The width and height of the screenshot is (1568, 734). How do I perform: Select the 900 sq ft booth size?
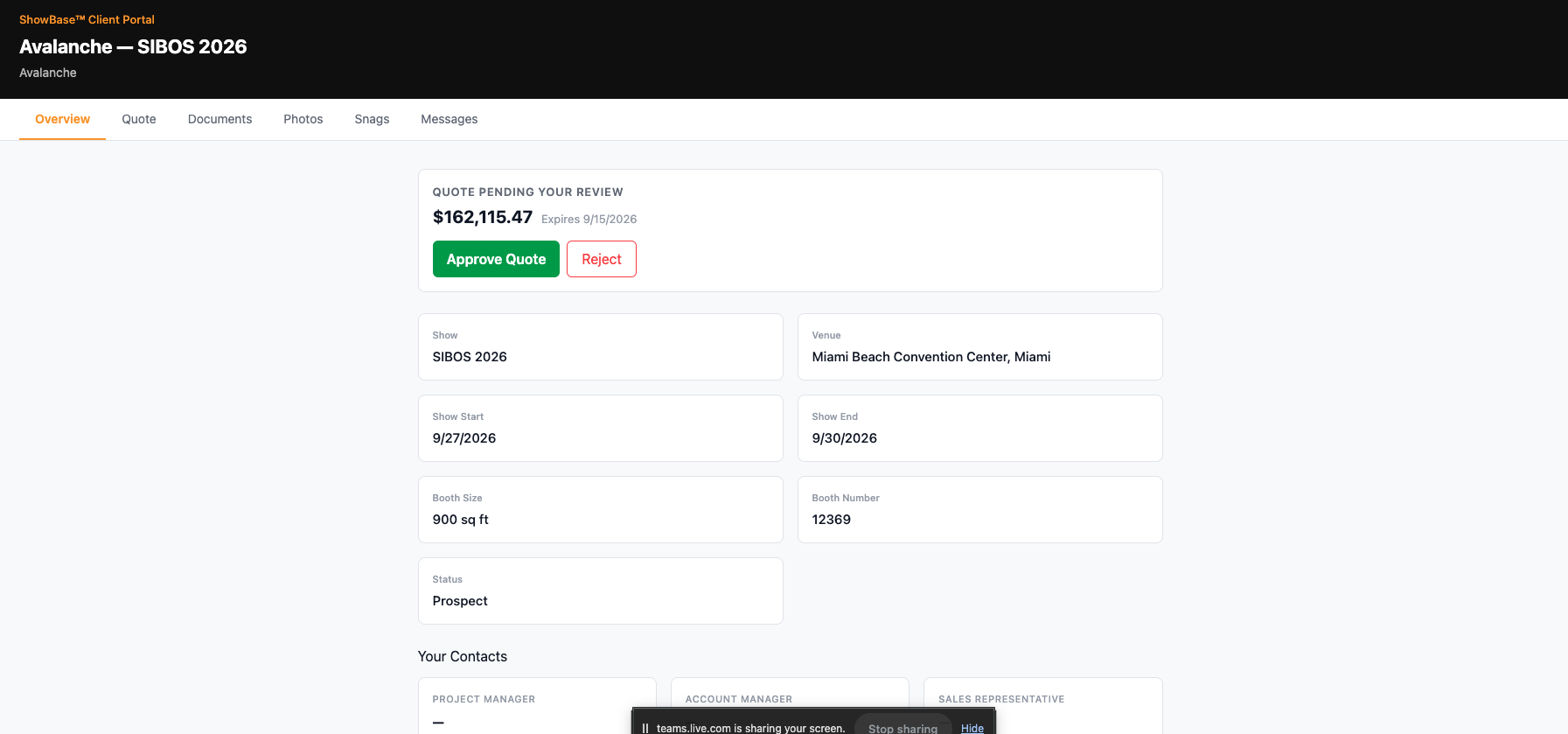[x=461, y=520]
